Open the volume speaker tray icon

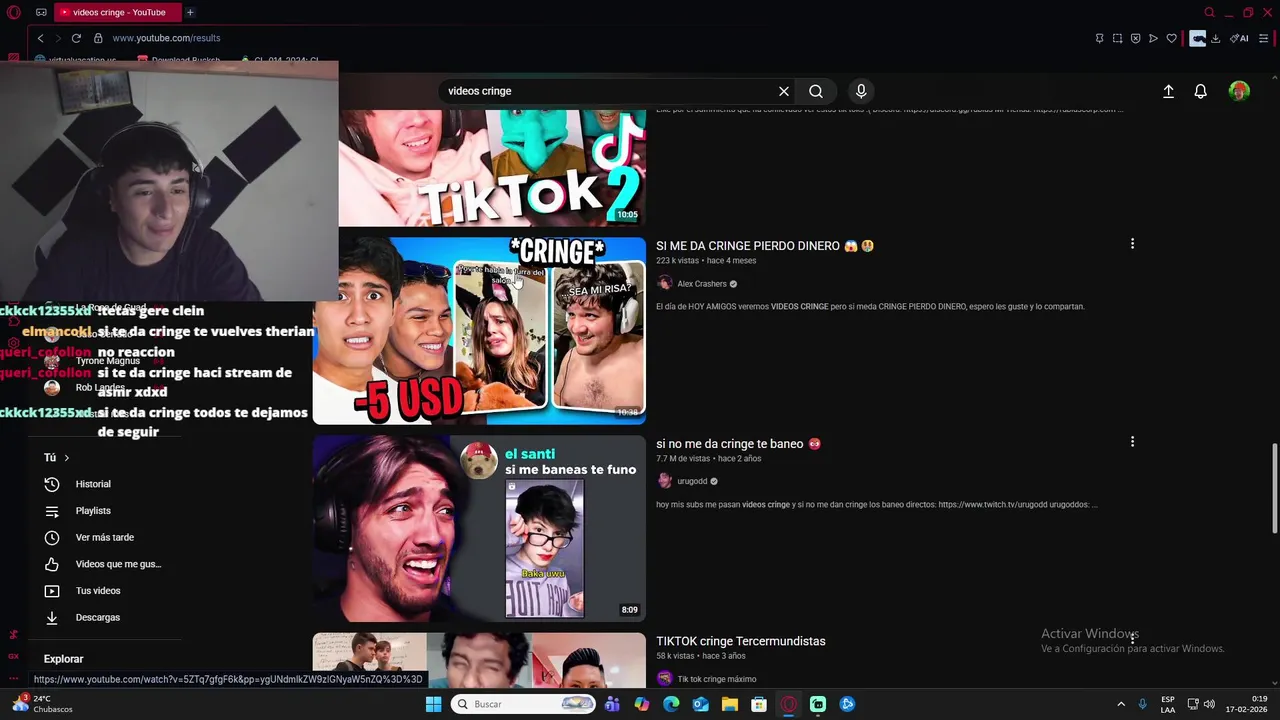coord(1209,704)
